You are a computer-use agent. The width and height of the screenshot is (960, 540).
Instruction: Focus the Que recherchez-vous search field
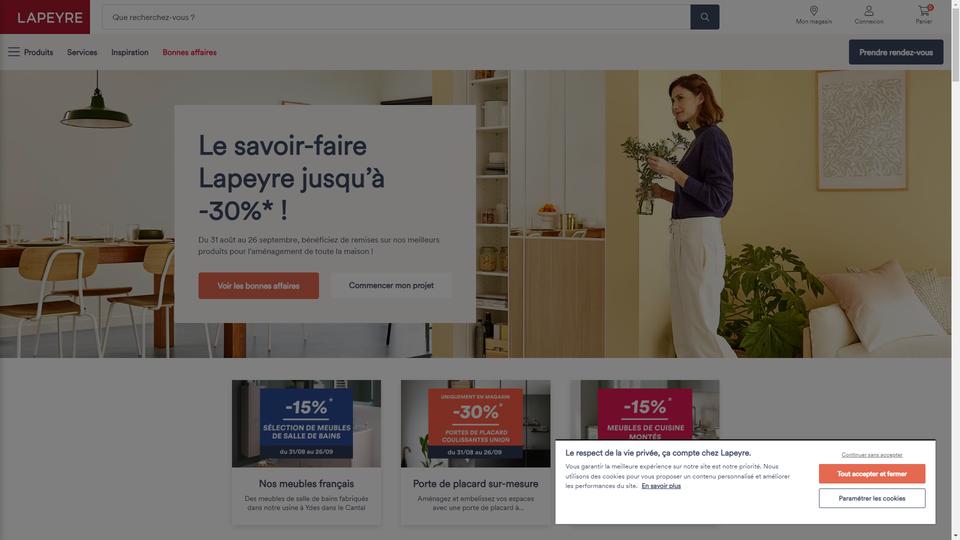click(396, 17)
